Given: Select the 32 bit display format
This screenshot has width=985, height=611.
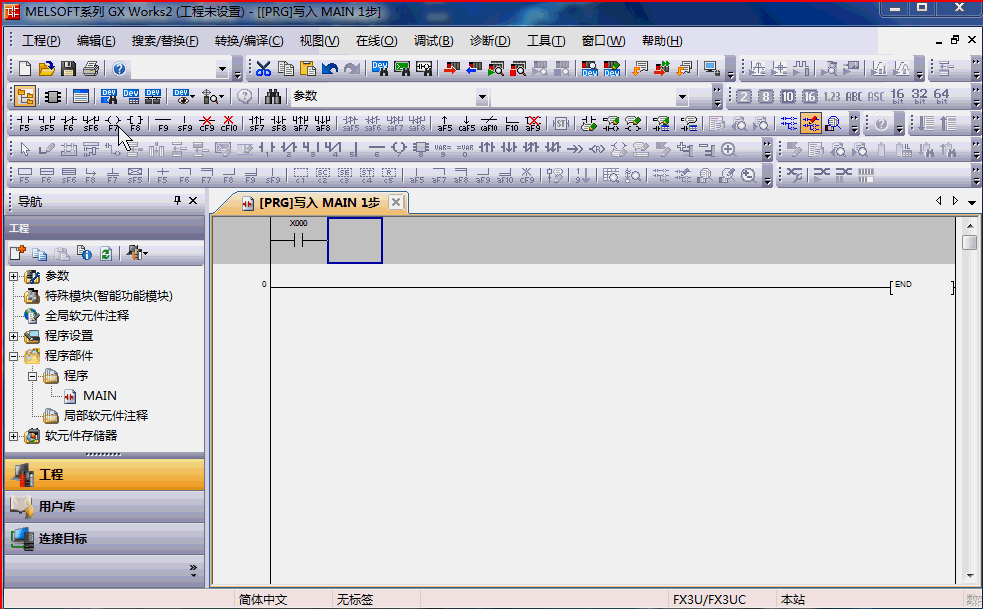Looking at the screenshot, I should point(920,96).
